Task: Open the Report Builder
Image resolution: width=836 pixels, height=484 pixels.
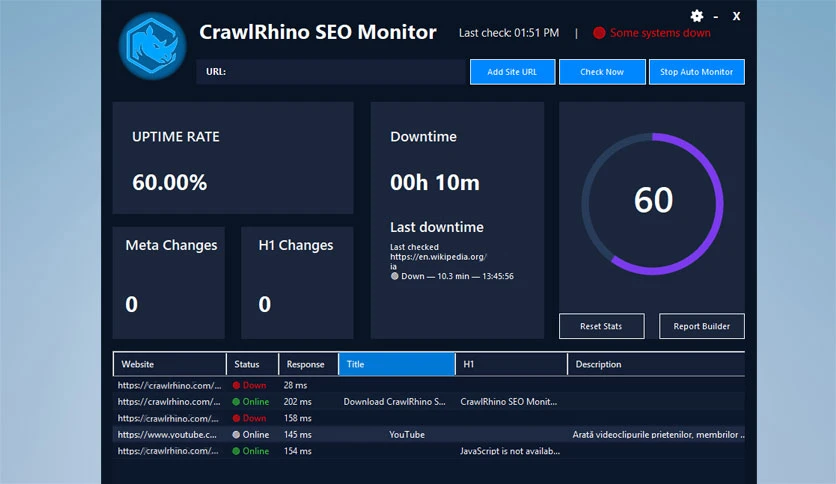Action: (702, 326)
